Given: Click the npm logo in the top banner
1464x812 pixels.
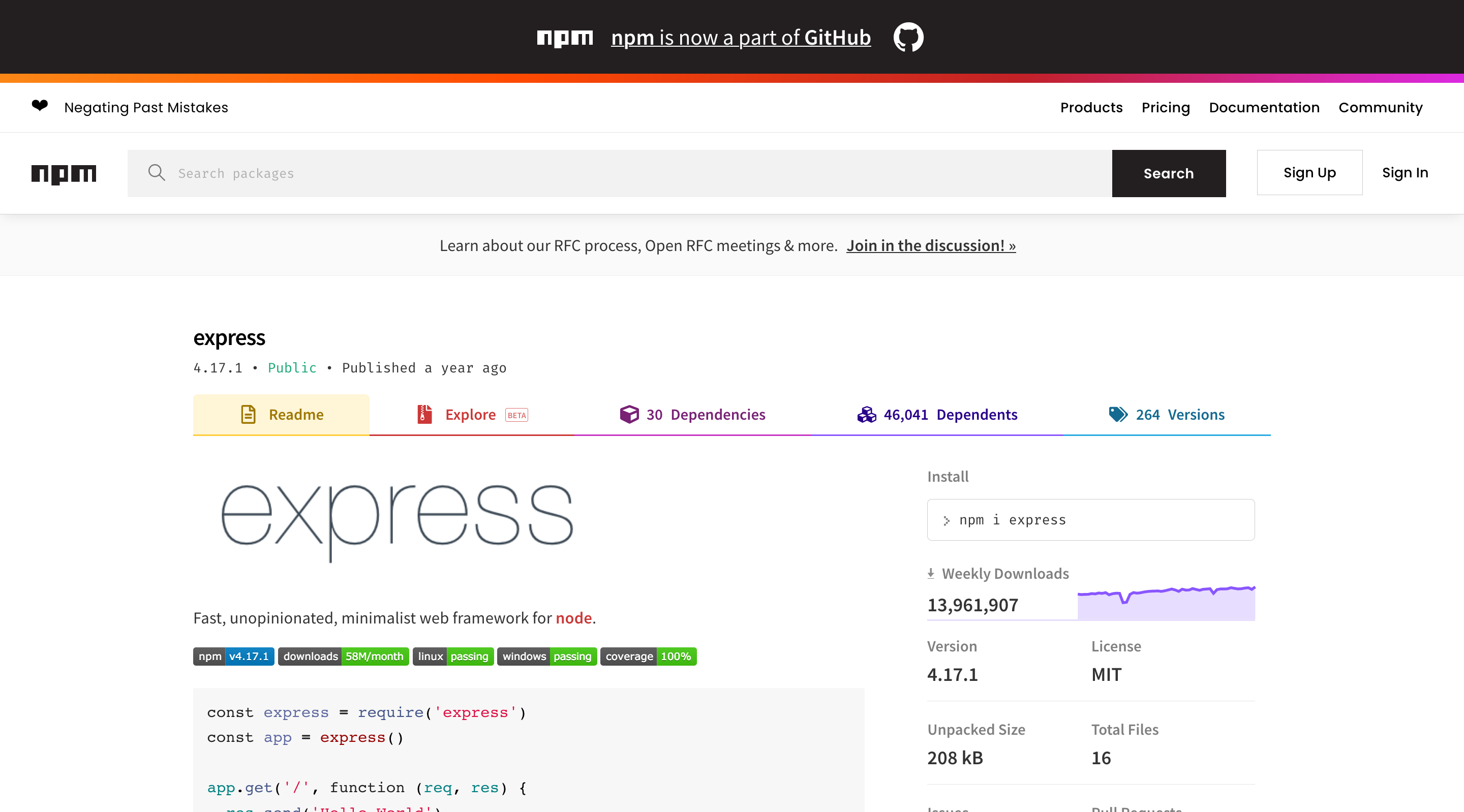Looking at the screenshot, I should point(565,38).
